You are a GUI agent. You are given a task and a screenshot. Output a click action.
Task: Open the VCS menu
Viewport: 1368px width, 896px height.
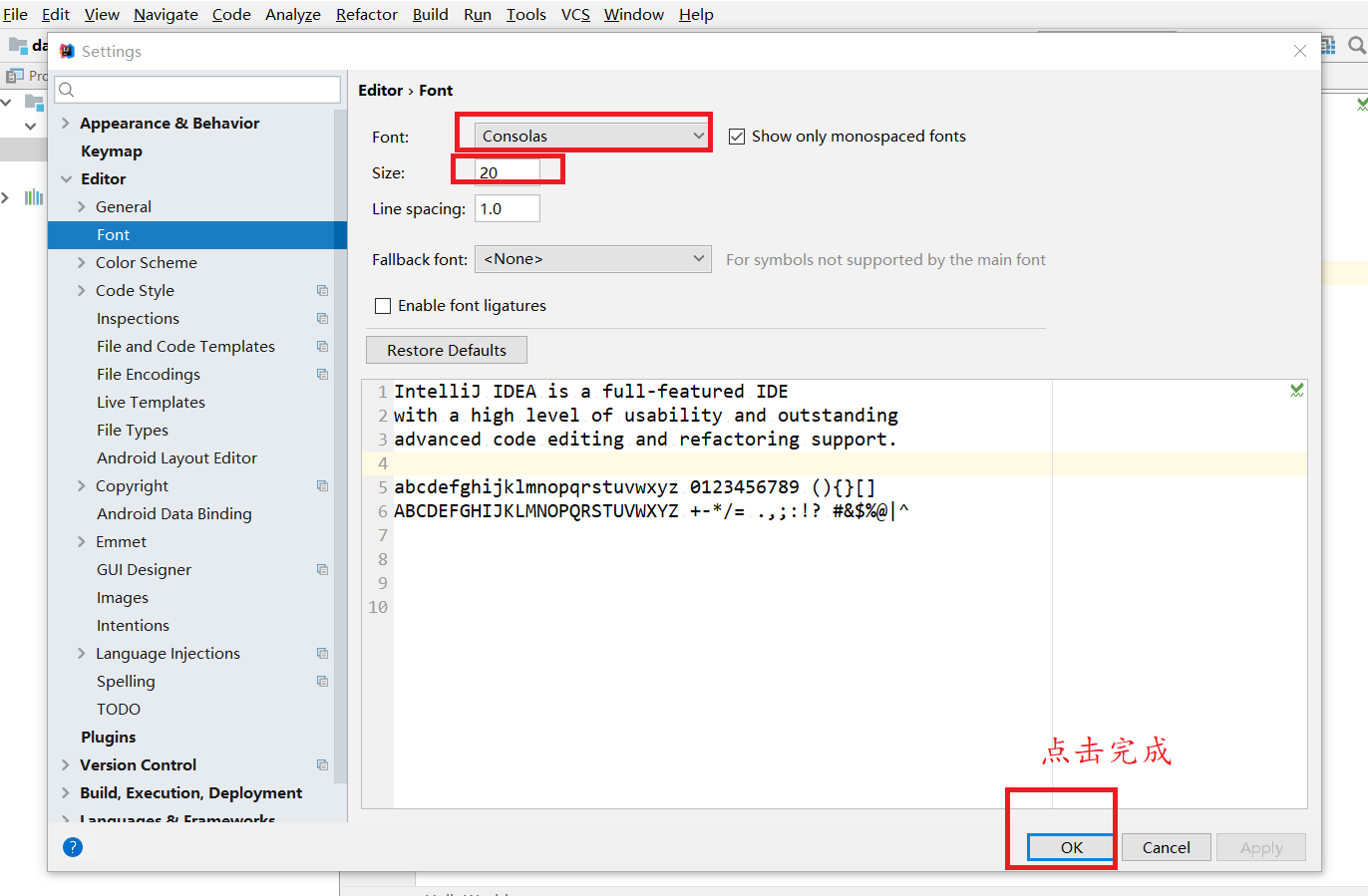click(575, 14)
